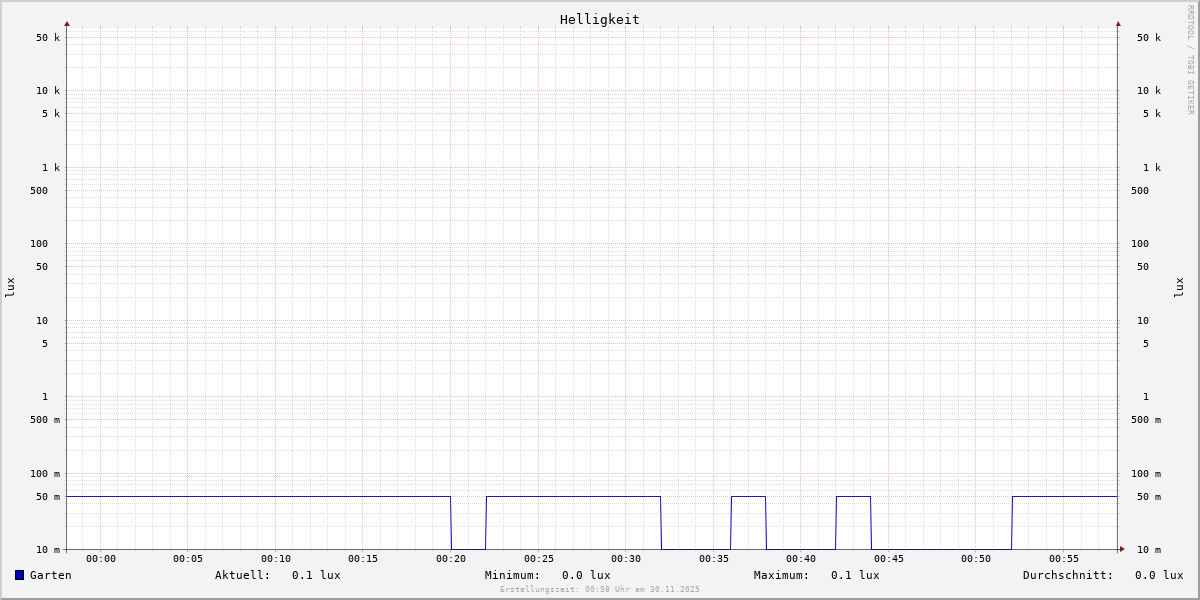Click the Garten legend label
Screen dimensions: 1200x600
pyautogui.click(x=51, y=575)
